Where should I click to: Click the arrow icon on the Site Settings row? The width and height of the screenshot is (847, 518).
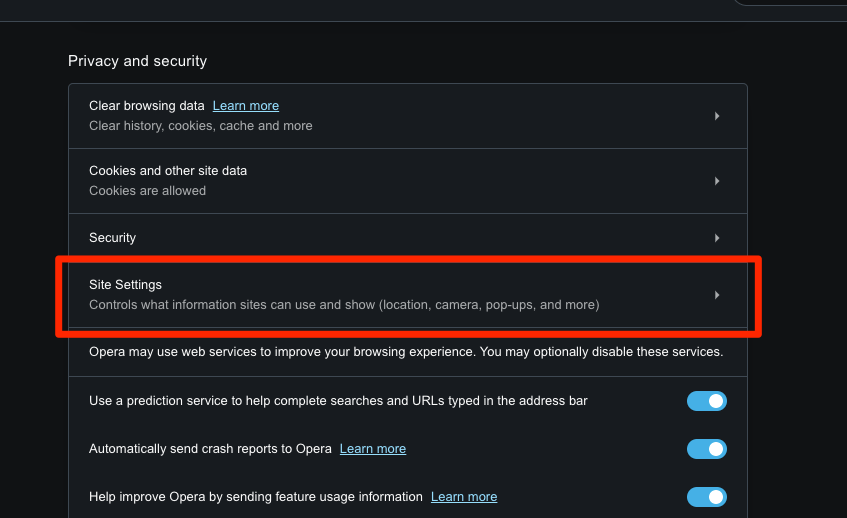click(717, 295)
